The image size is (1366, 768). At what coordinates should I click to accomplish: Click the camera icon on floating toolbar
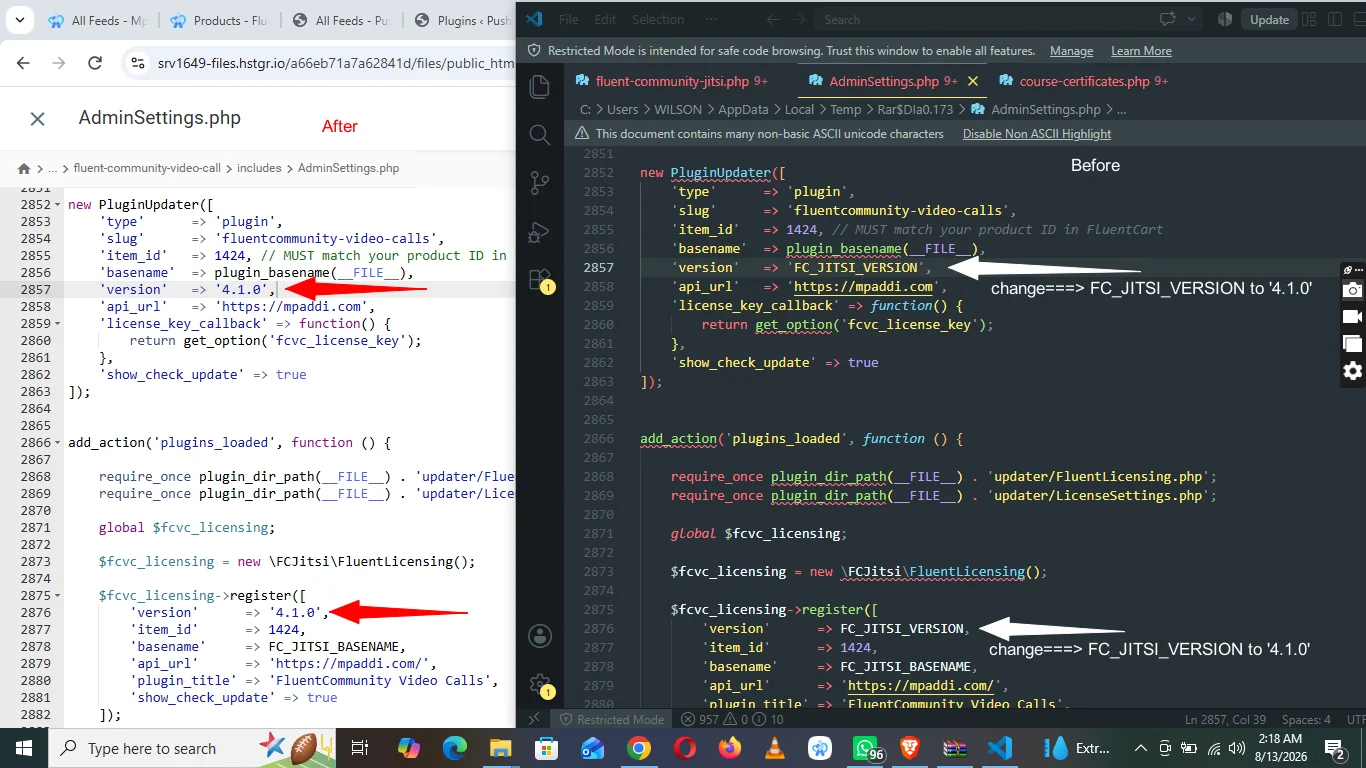[1352, 290]
